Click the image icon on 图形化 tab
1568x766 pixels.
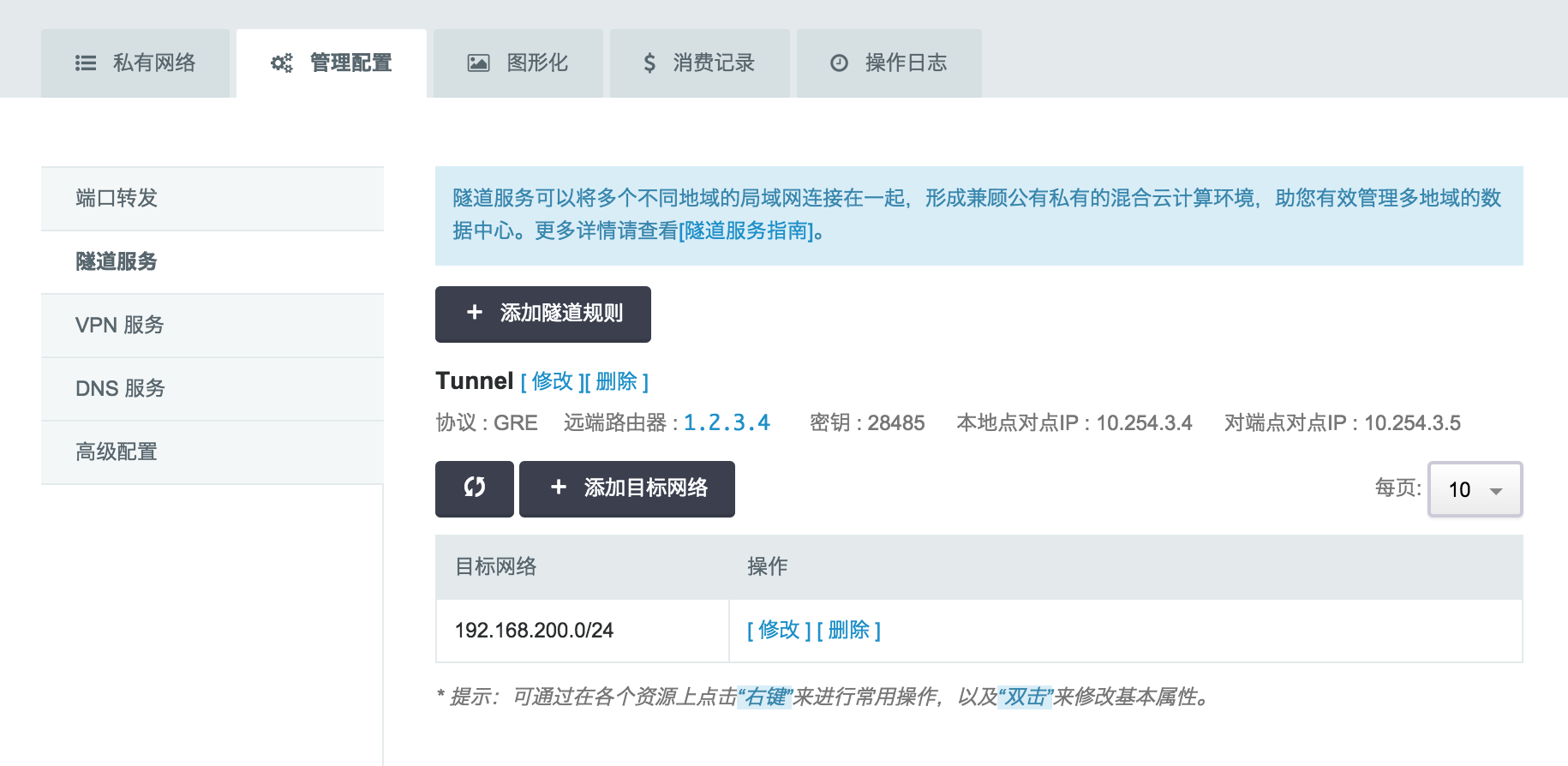tap(478, 63)
